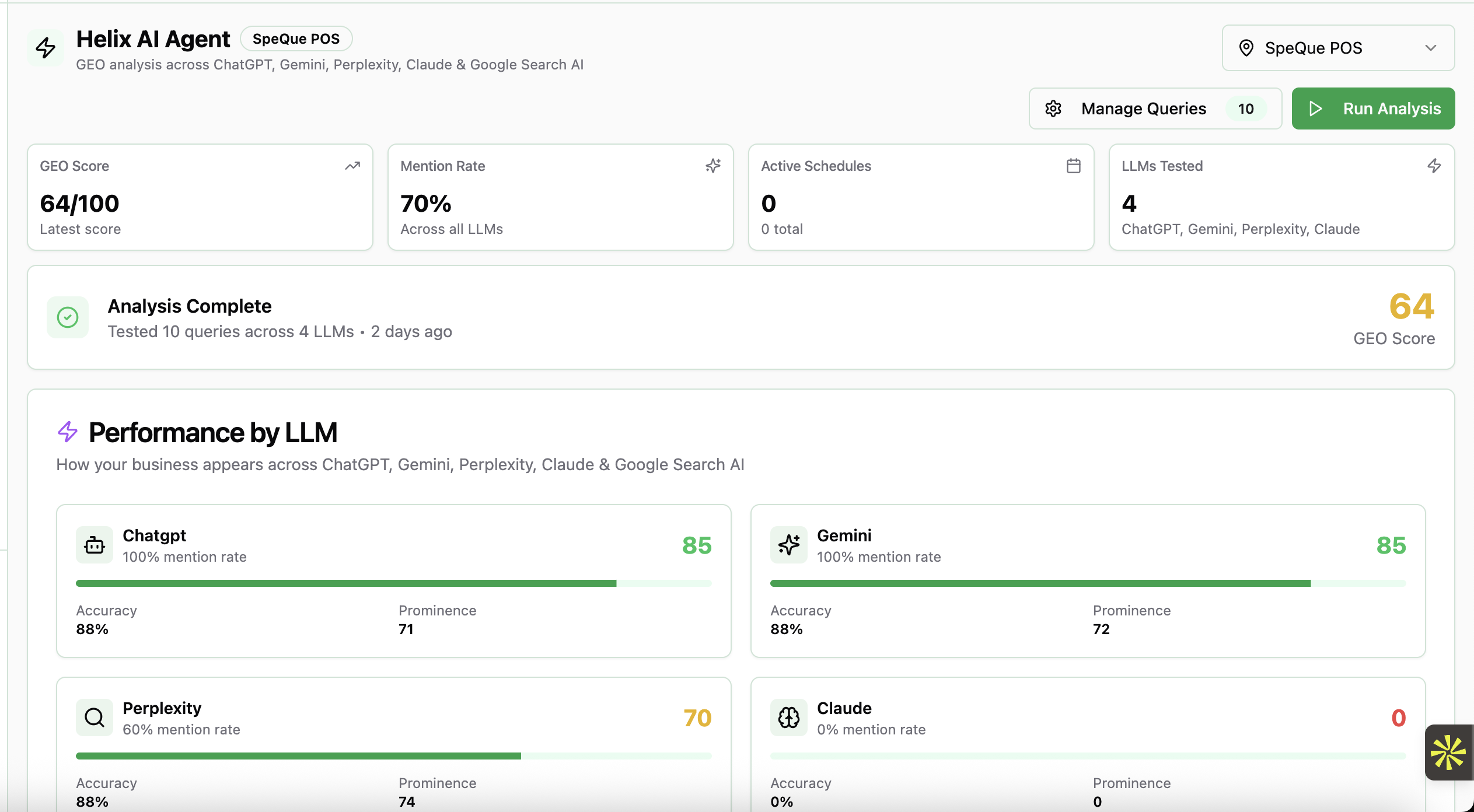Viewport: 1474px width, 812px height.
Task: Click the lightning icon on LLMs Tested card
Action: 1434,166
